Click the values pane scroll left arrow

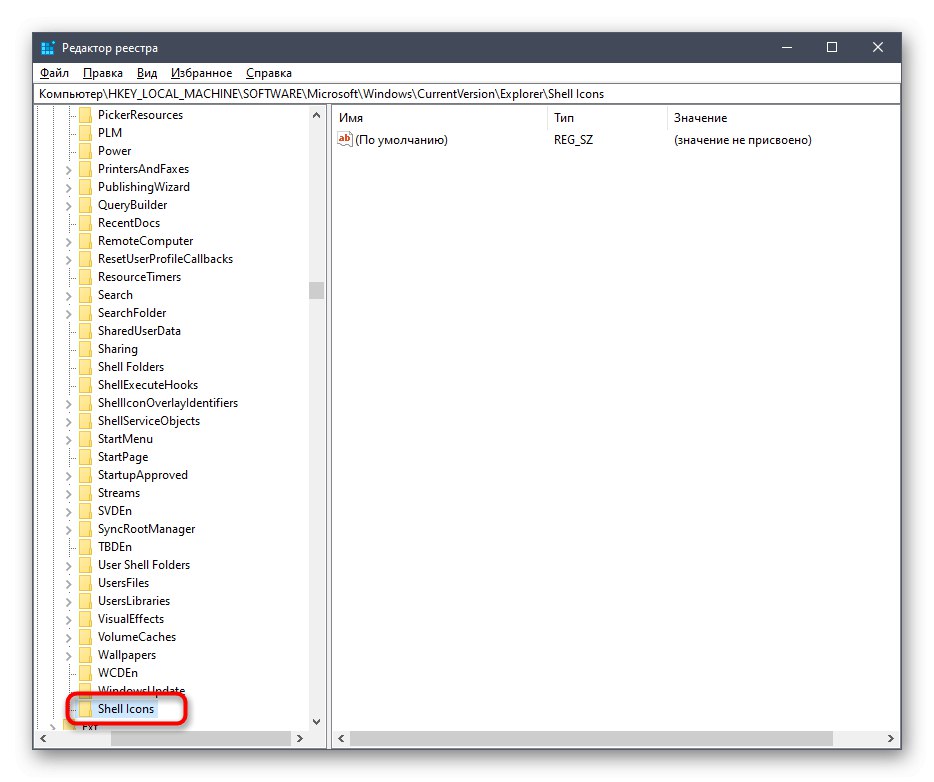point(341,739)
